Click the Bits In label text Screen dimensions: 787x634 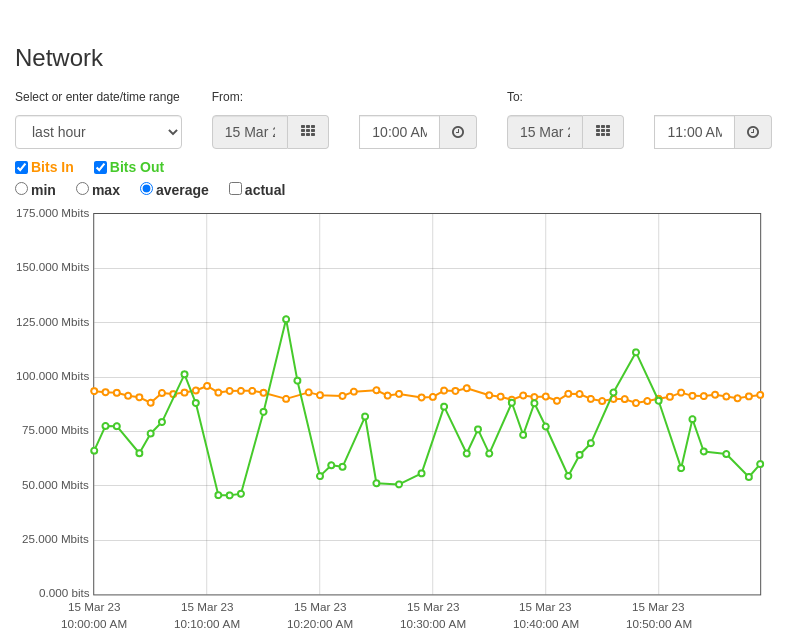[x=52, y=167]
